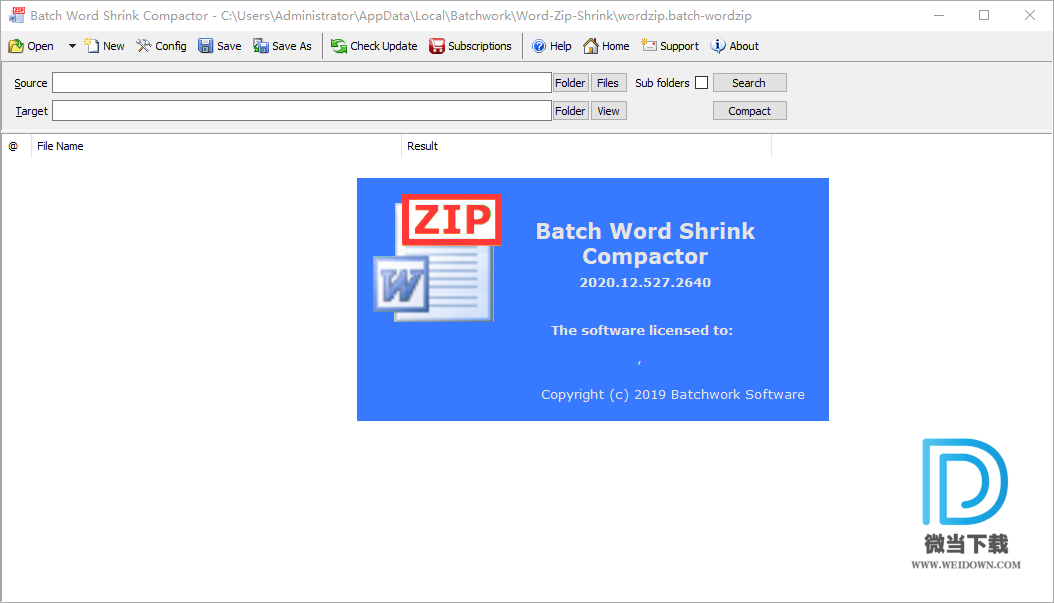Click the Compact button
The height and width of the screenshot is (603, 1054).
point(749,111)
